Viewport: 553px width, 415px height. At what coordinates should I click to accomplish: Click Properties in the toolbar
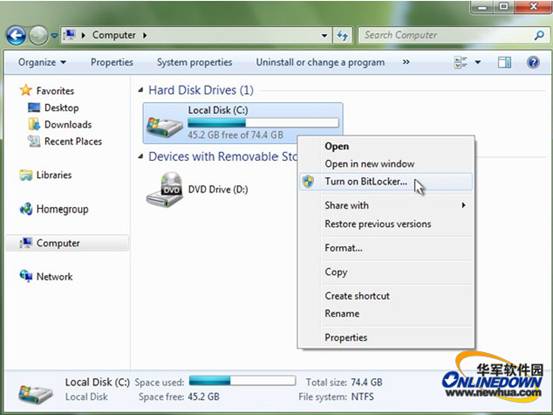(x=112, y=62)
